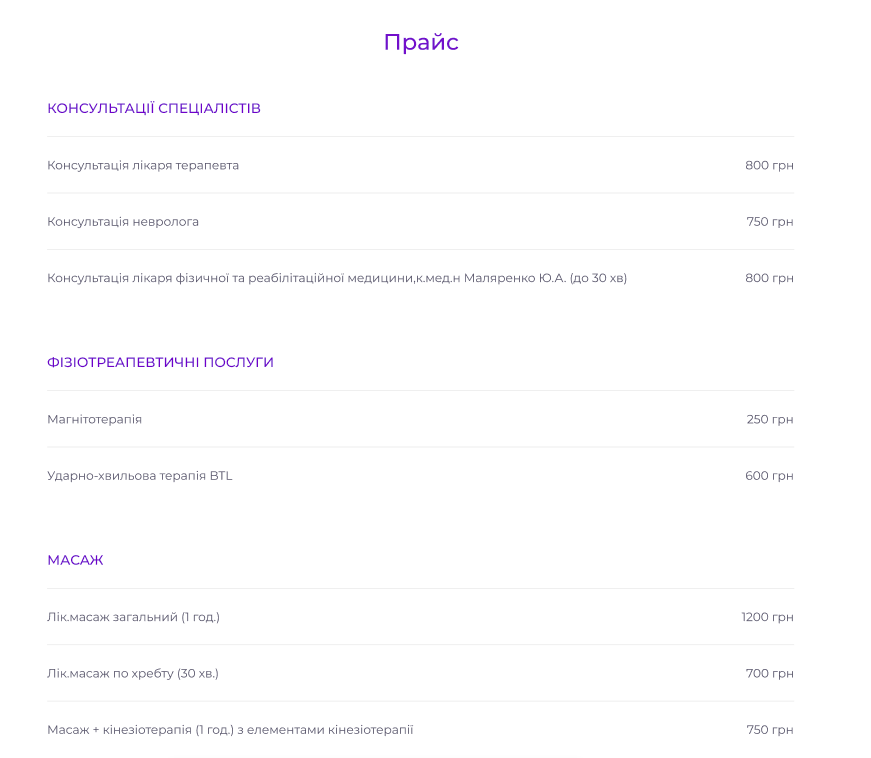Image resolution: width=871 pixels, height=758 pixels.
Task: Select the "КОНСУЛЬТАЦІЇ СПЕЦІАЛІСТІВ" section heading
Action: pyautogui.click(x=154, y=108)
